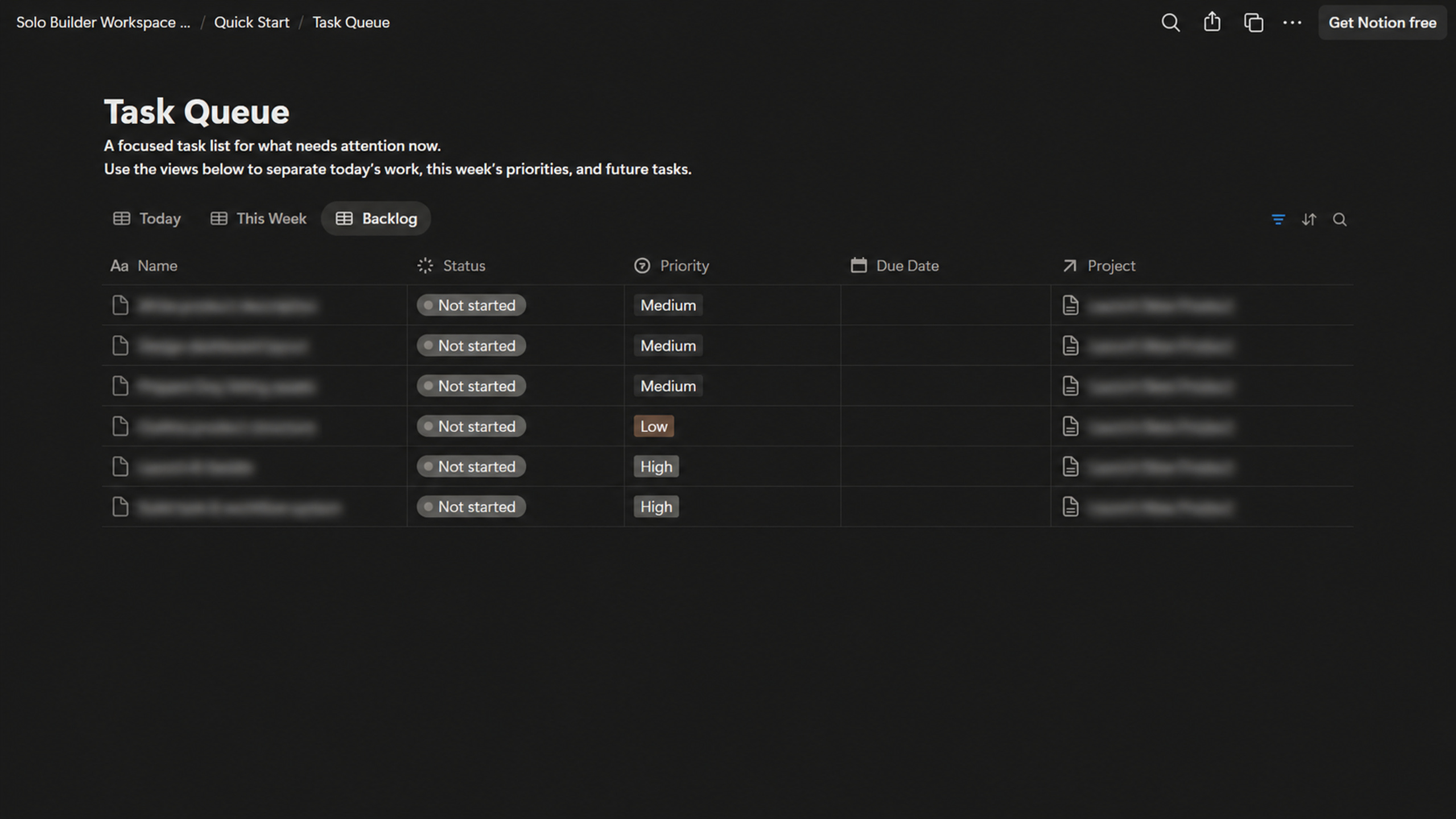This screenshot has height=819, width=1456.
Task: Switch to the This Week view tab
Action: [258, 218]
